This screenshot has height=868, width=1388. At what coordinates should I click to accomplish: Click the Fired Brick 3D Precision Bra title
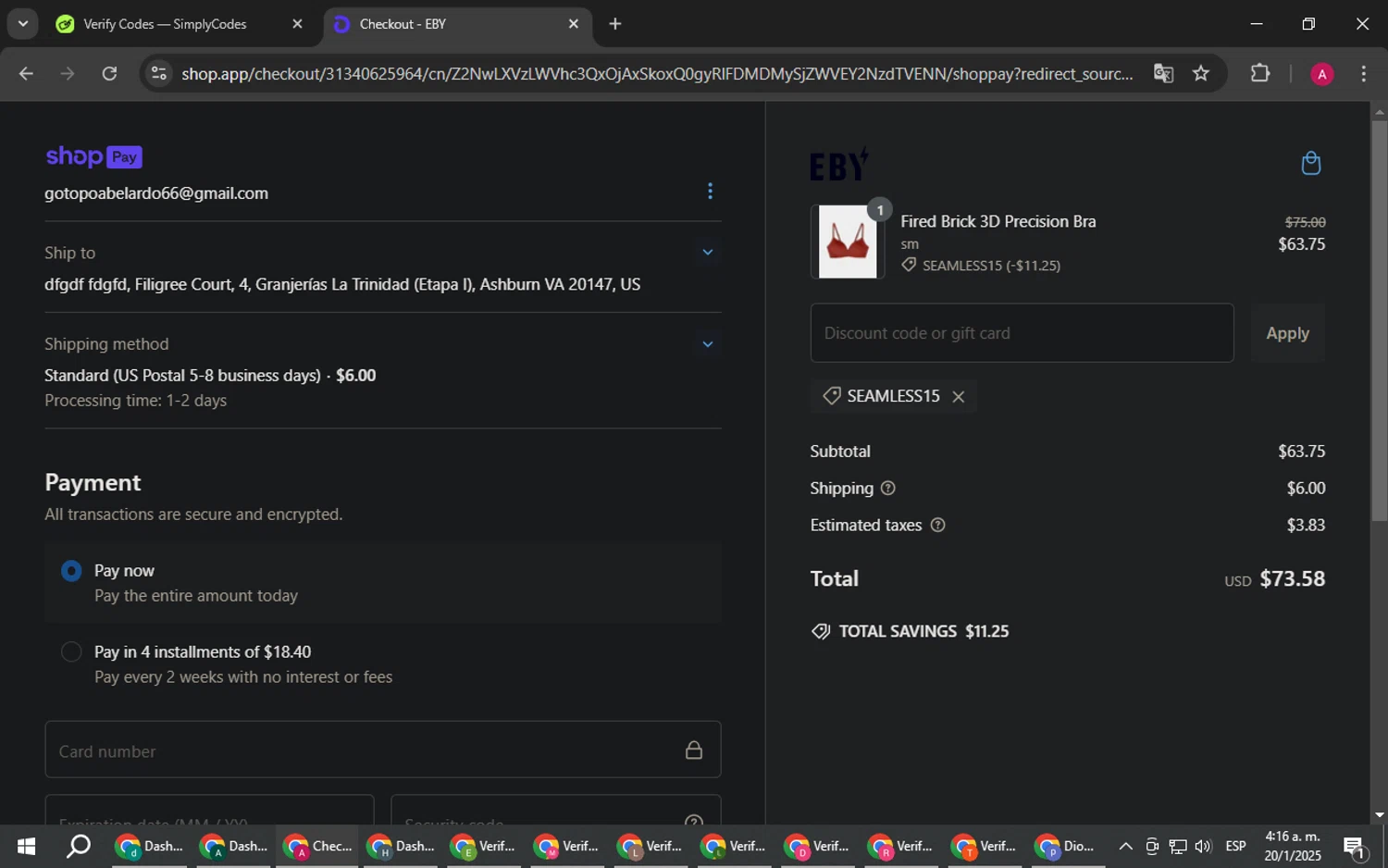point(998,221)
